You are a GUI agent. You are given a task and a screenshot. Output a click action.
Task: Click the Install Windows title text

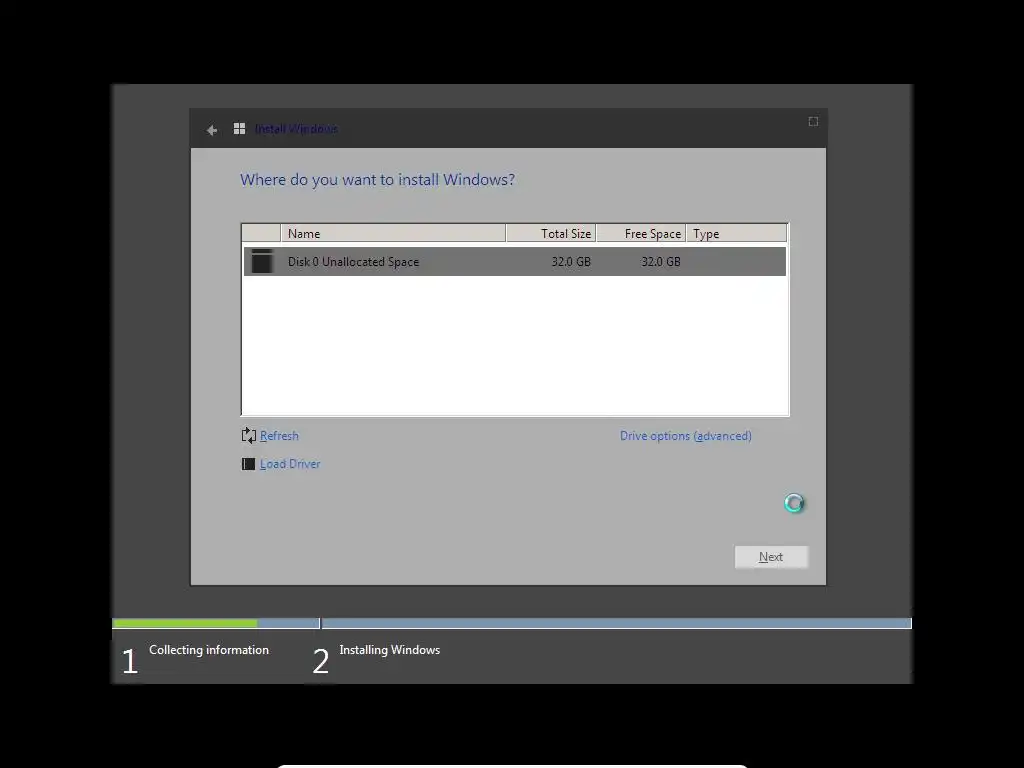pos(296,129)
